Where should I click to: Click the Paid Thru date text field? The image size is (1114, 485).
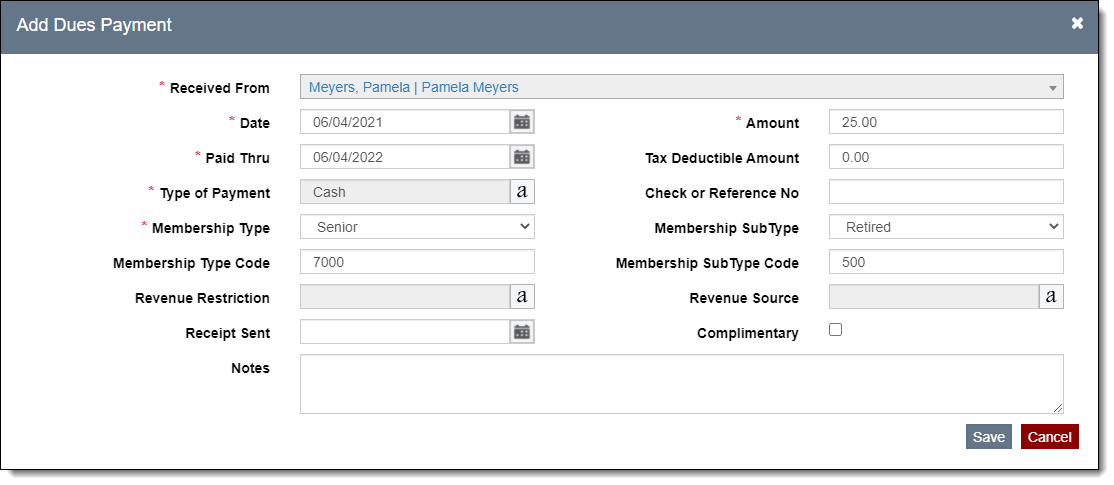click(405, 157)
